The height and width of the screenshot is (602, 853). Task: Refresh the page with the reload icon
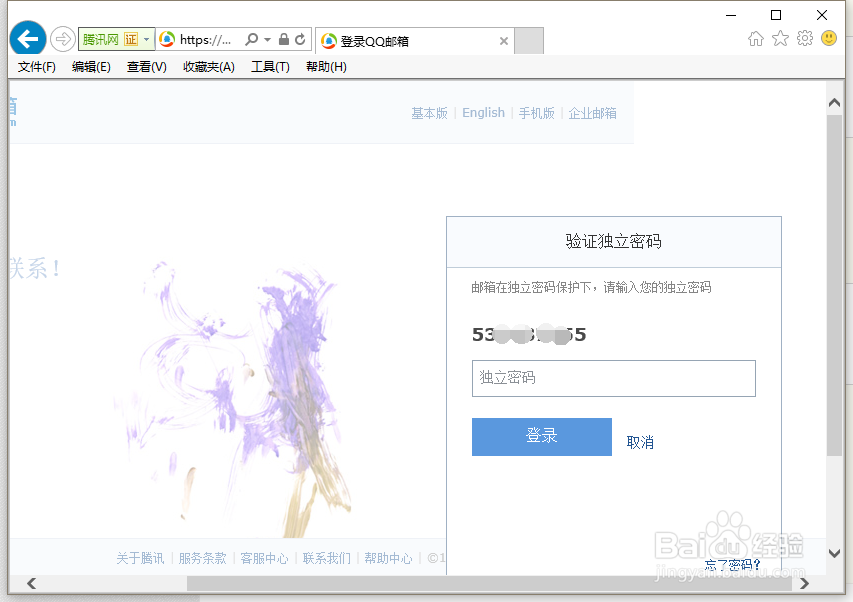(300, 39)
